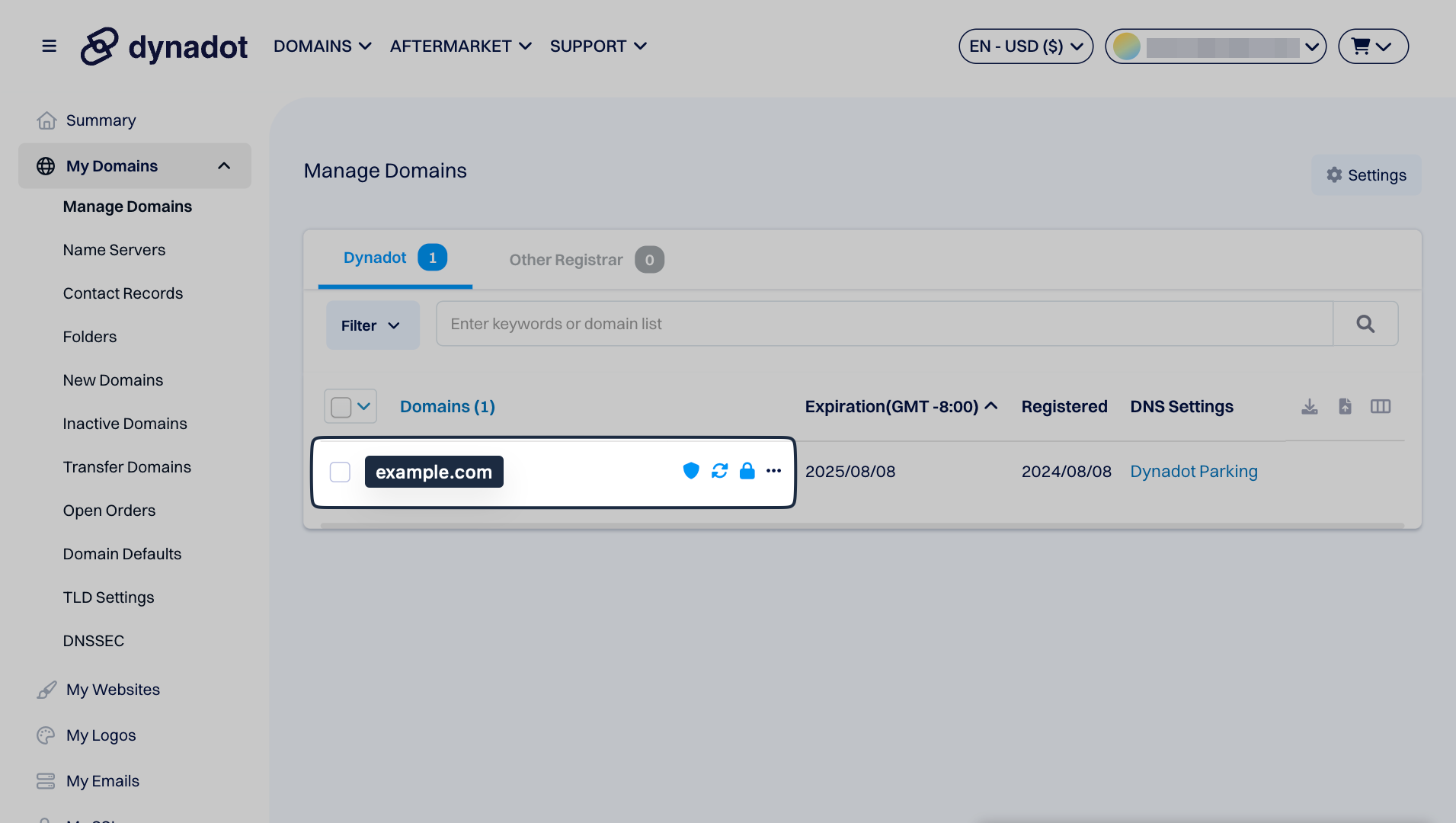
Task: Click the My Logos label
Action: (101, 735)
